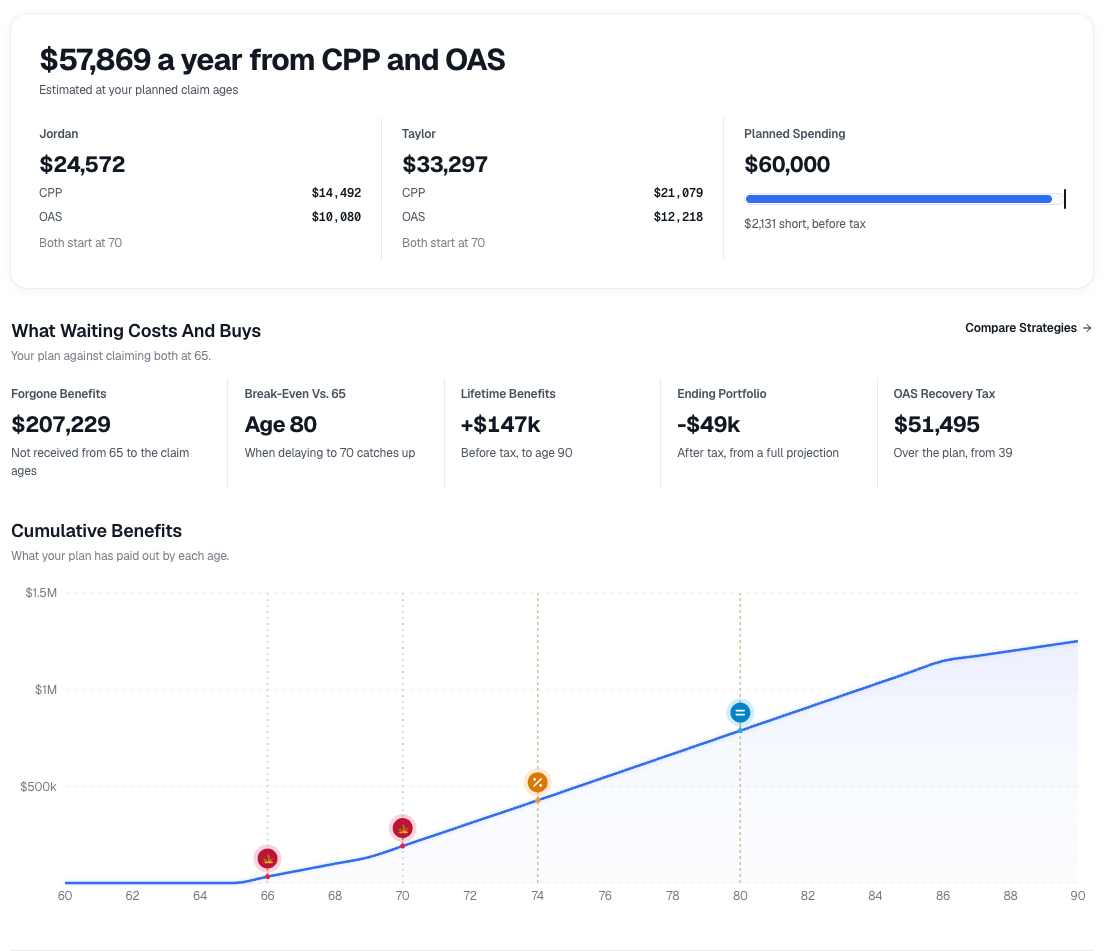Click the OAS Recovery Tax label
The width and height of the screenshot is (1106, 951).
944,394
